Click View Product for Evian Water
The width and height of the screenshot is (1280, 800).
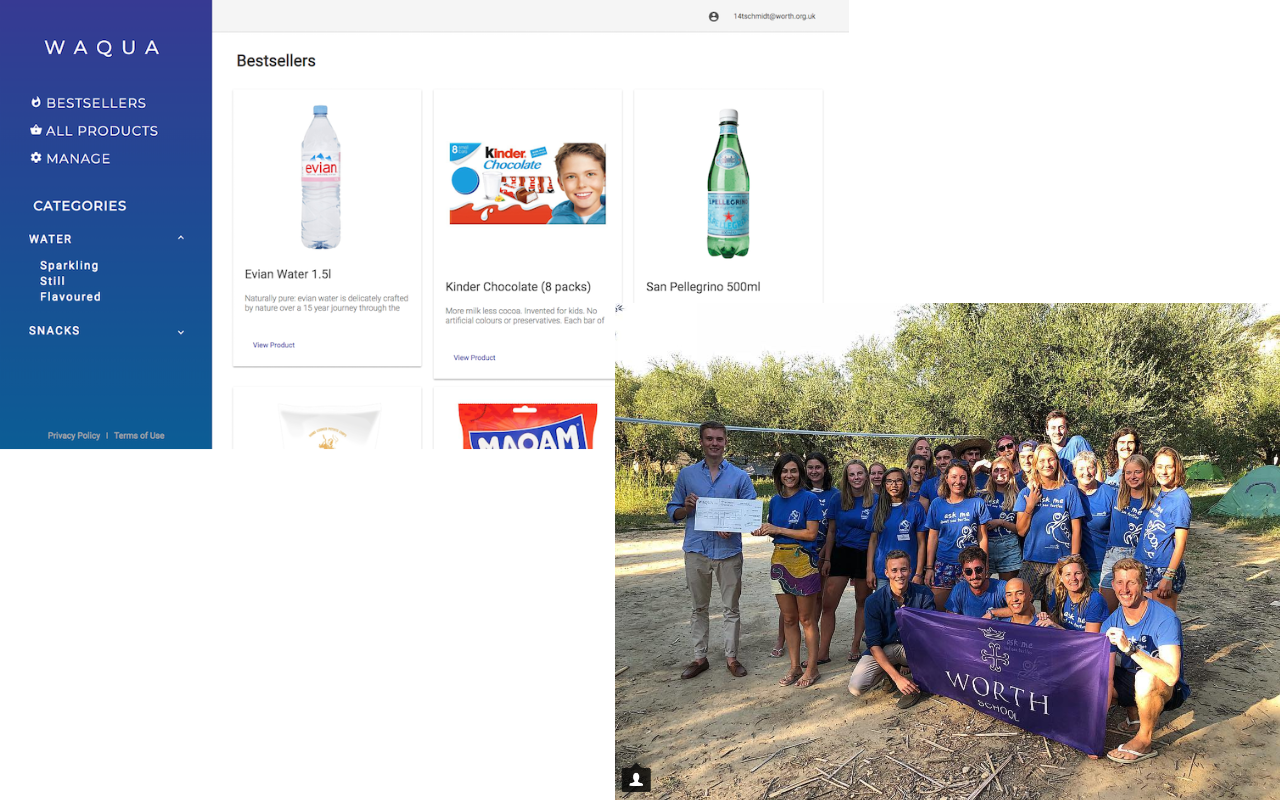274,345
